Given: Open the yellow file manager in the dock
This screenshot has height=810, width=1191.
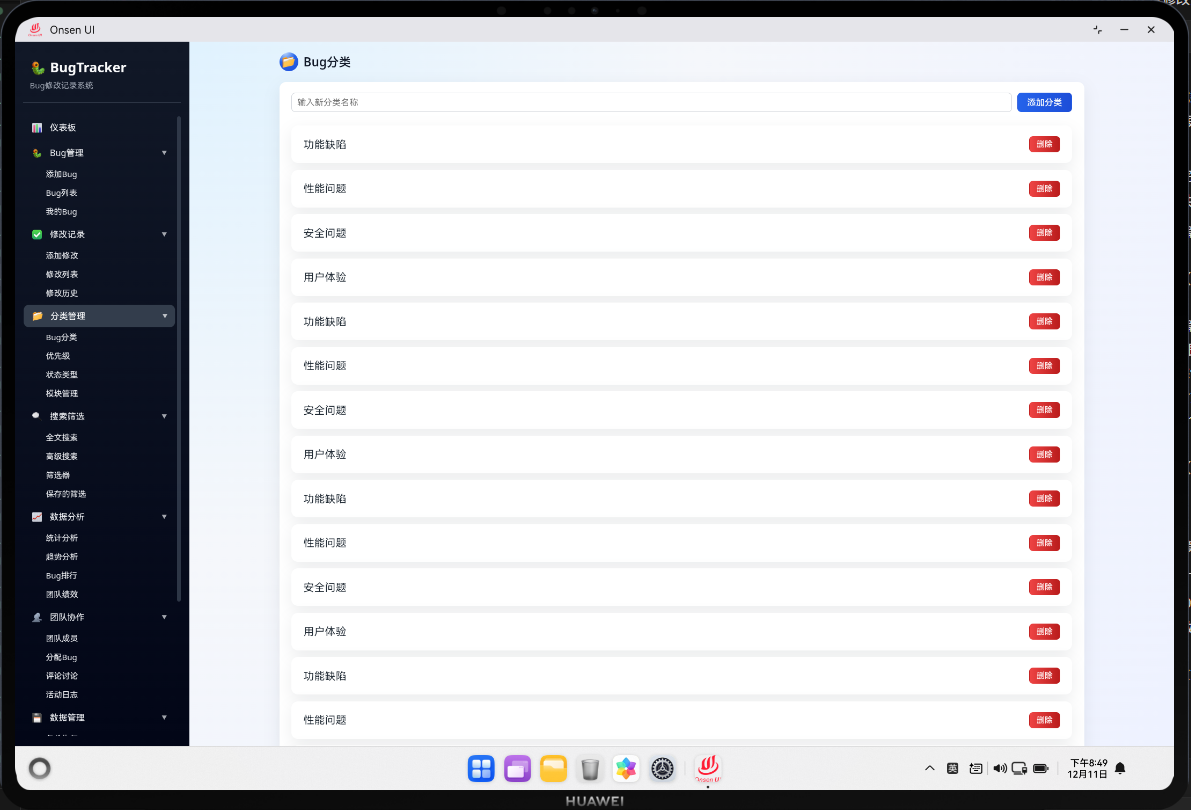Looking at the screenshot, I should coord(553,769).
